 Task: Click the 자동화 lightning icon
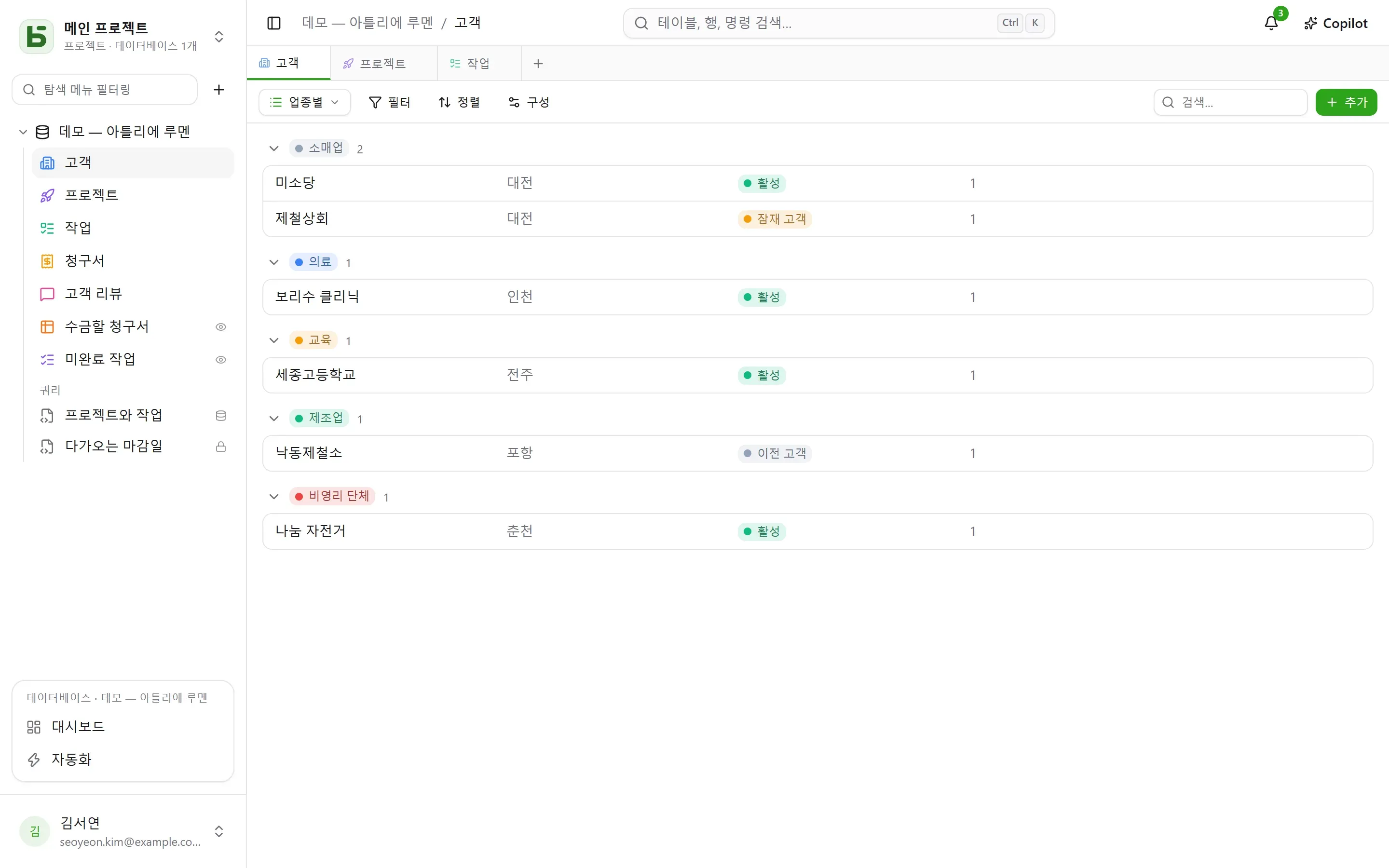click(34, 759)
